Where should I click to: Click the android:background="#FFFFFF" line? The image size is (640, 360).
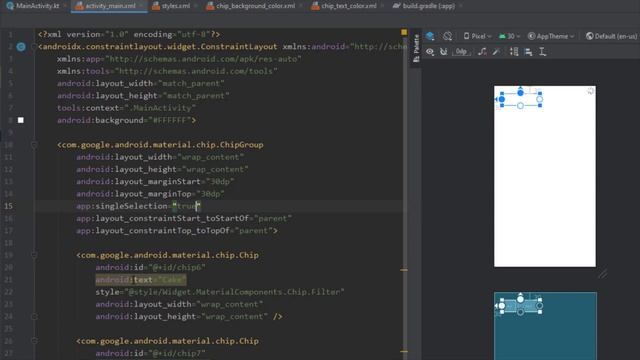tap(127, 120)
